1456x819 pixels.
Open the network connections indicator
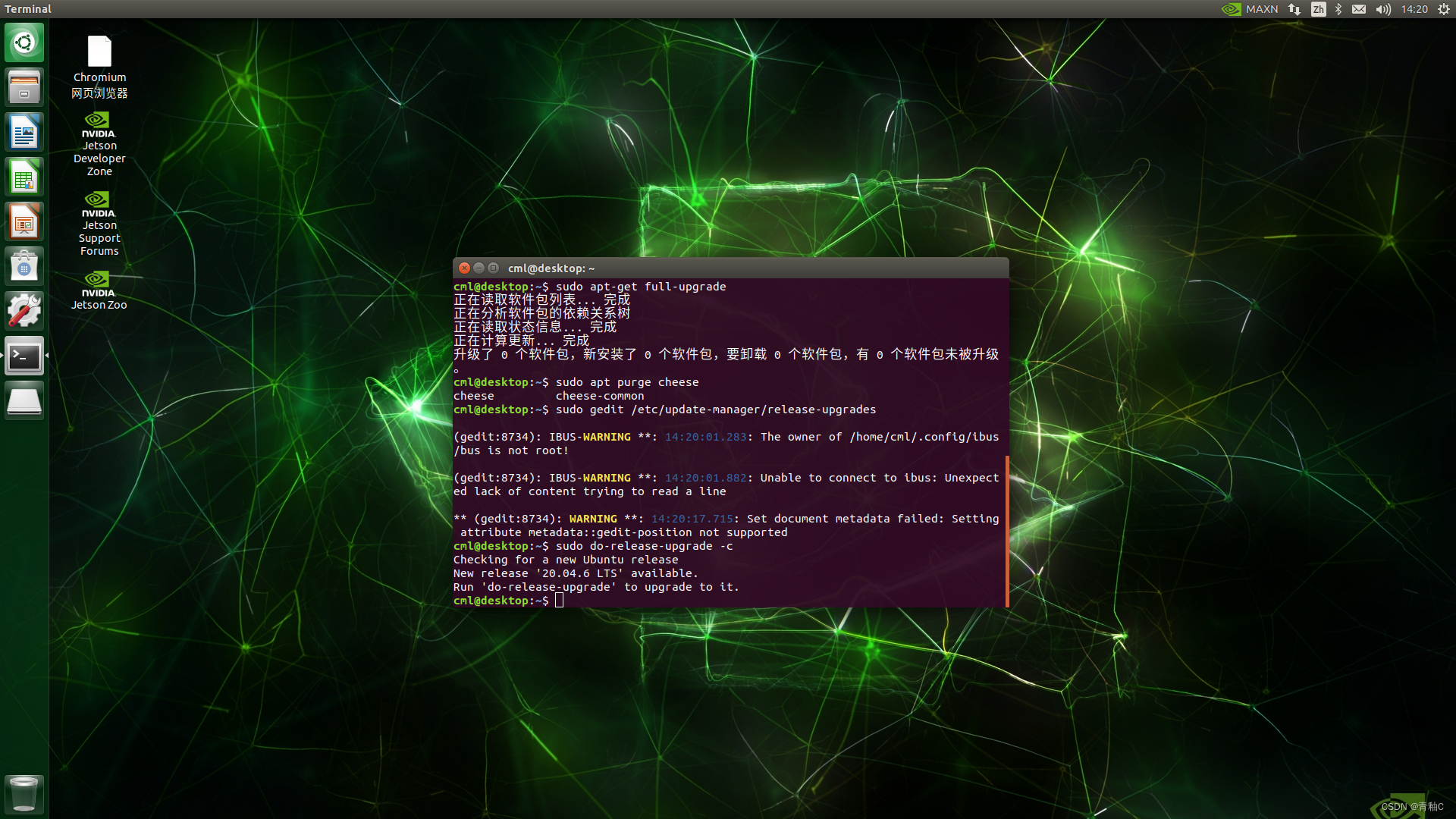pos(1294,9)
